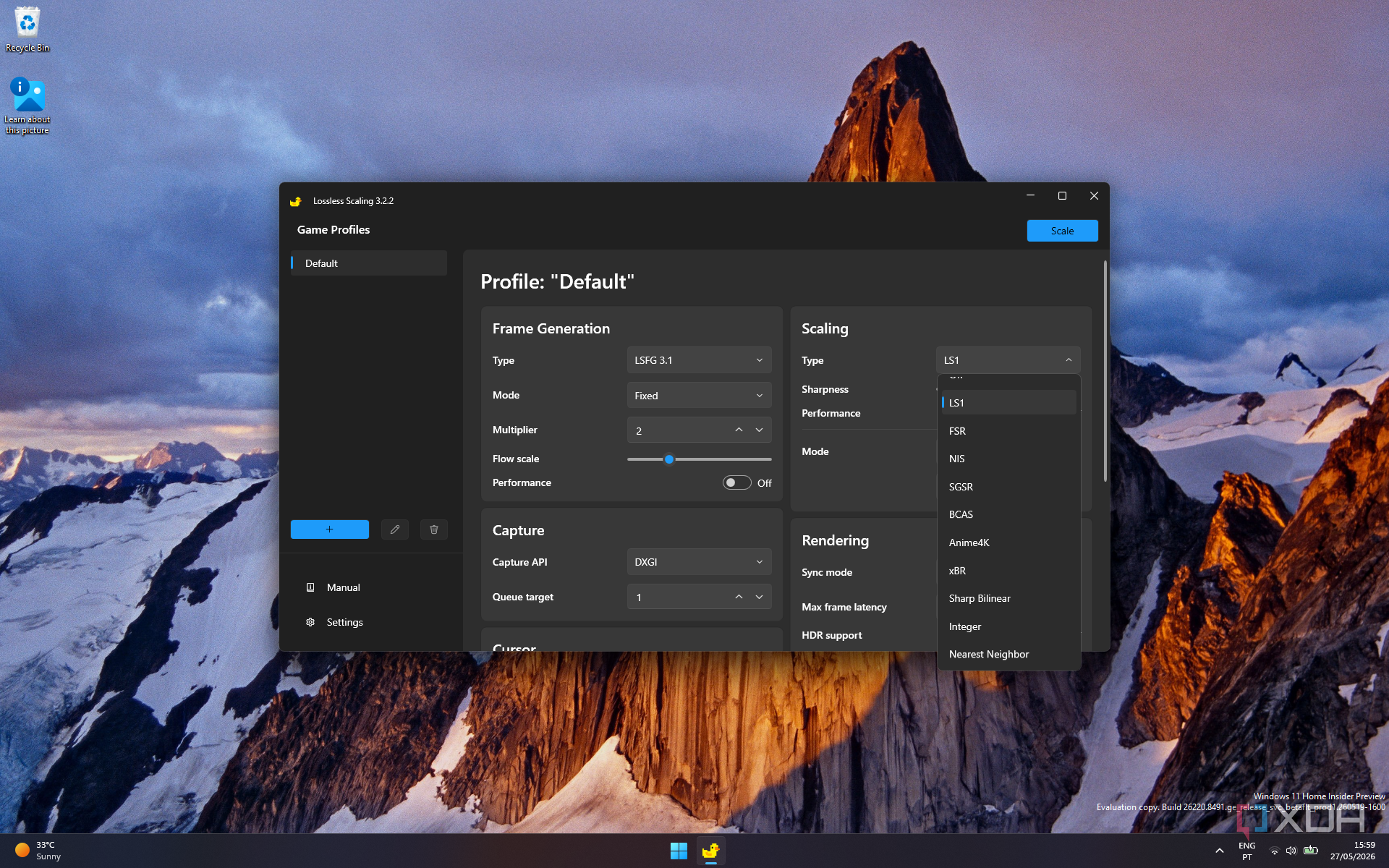Open Recycle Bin desktop icon
Screen dimensions: 1389x868
tap(27, 29)
